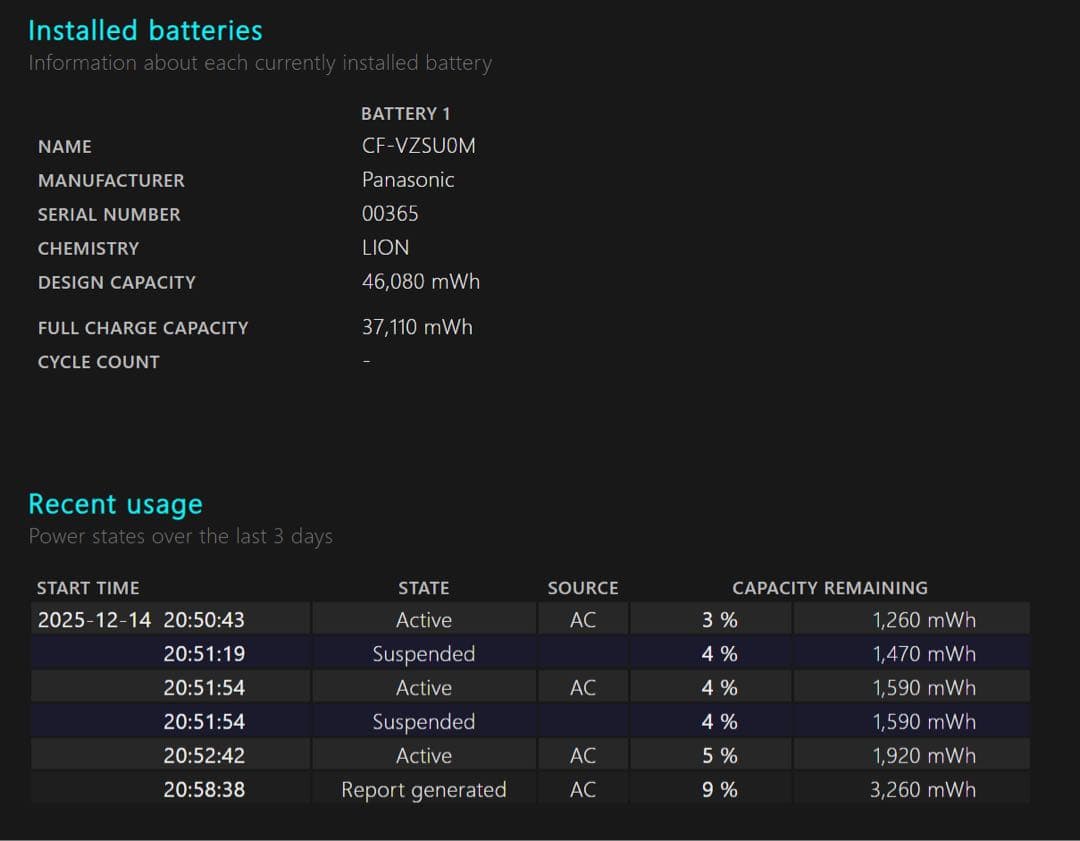Image resolution: width=1080 pixels, height=841 pixels.
Task: Click the CYCLE COUNT label
Action: point(98,362)
